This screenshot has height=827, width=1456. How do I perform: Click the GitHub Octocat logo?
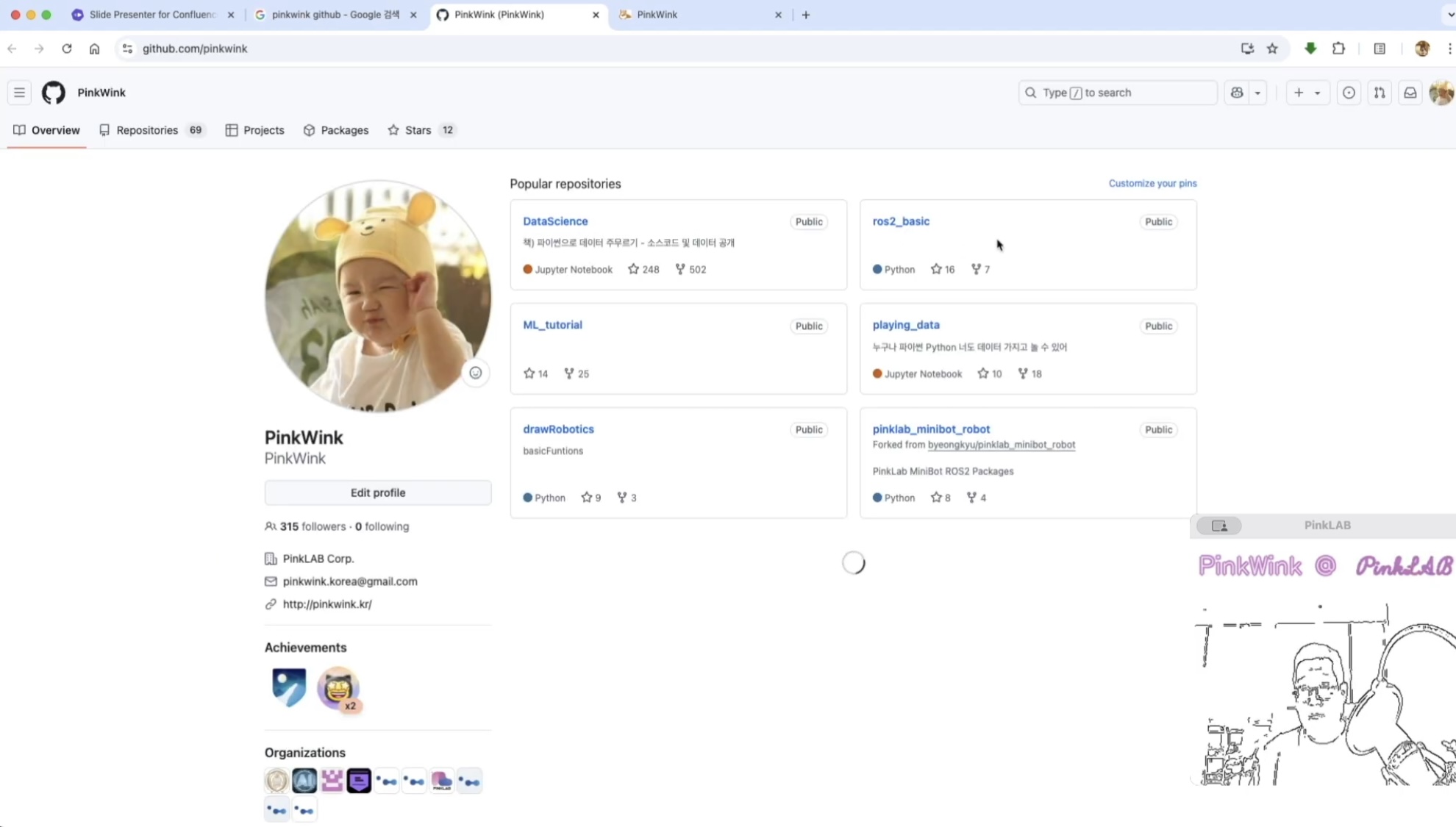(53, 93)
